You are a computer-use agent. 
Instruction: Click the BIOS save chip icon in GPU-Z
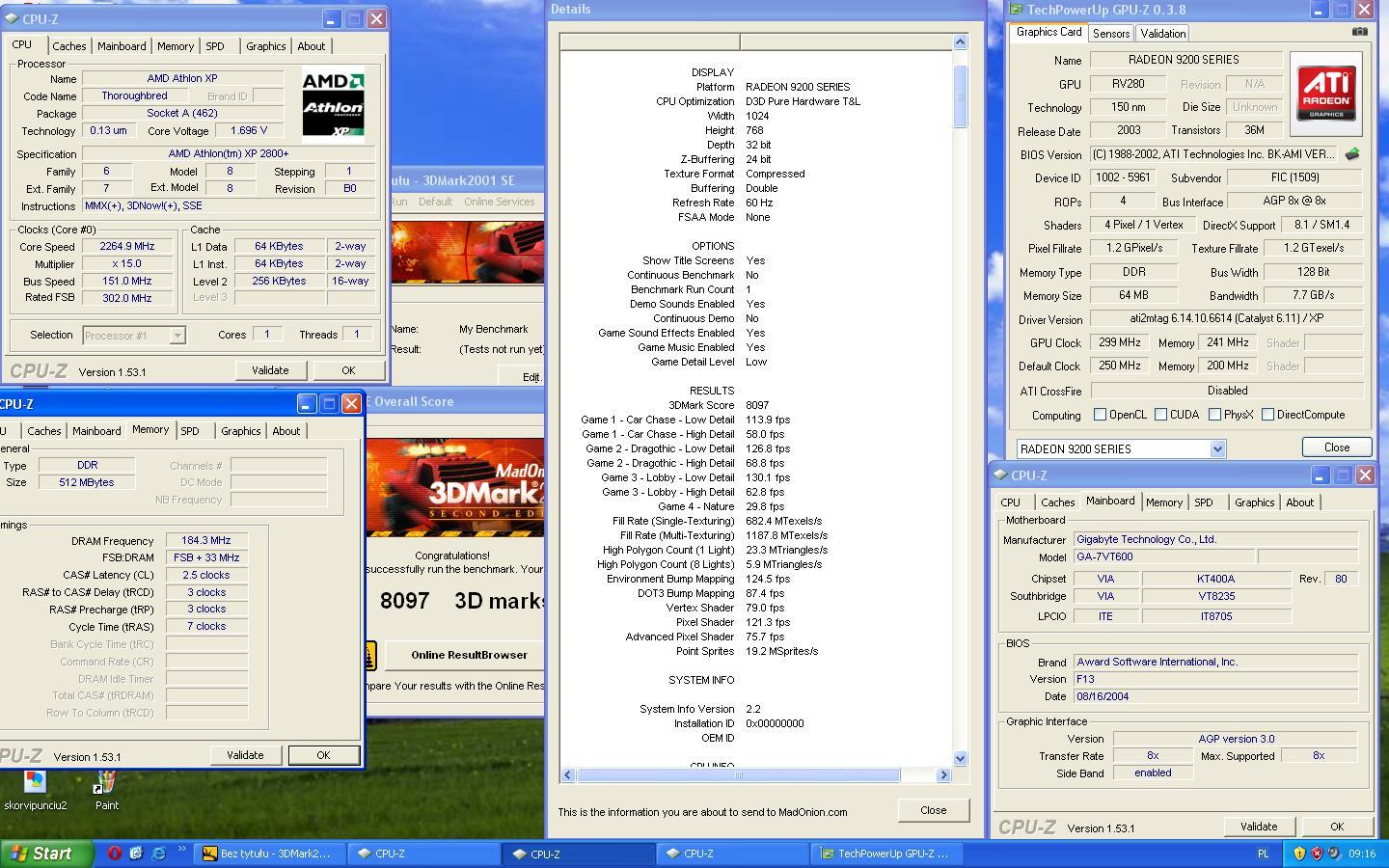(1352, 154)
